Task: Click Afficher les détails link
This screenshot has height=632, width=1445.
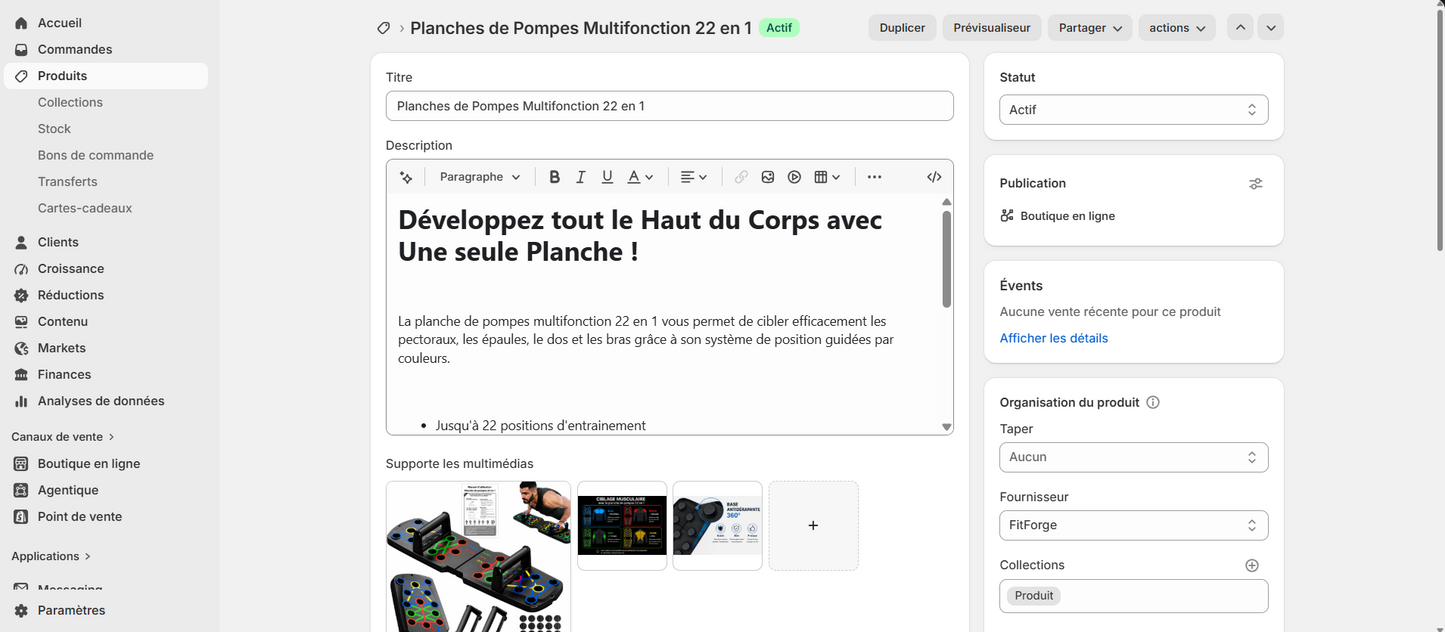Action: point(1054,338)
